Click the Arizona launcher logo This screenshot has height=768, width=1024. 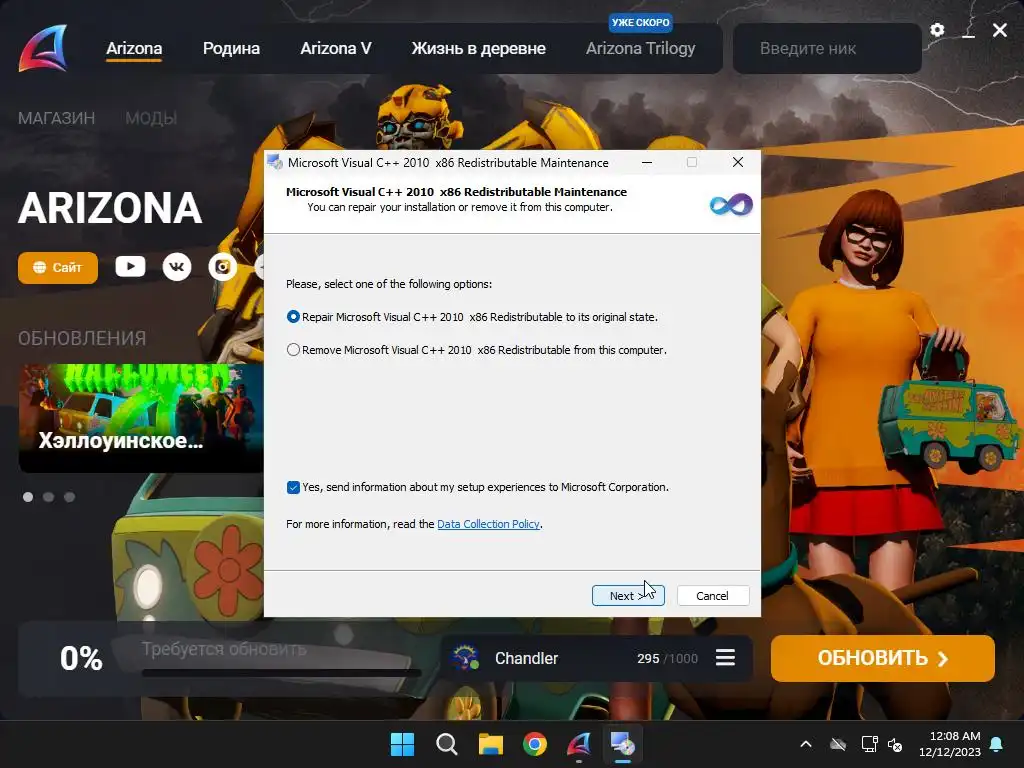point(43,48)
